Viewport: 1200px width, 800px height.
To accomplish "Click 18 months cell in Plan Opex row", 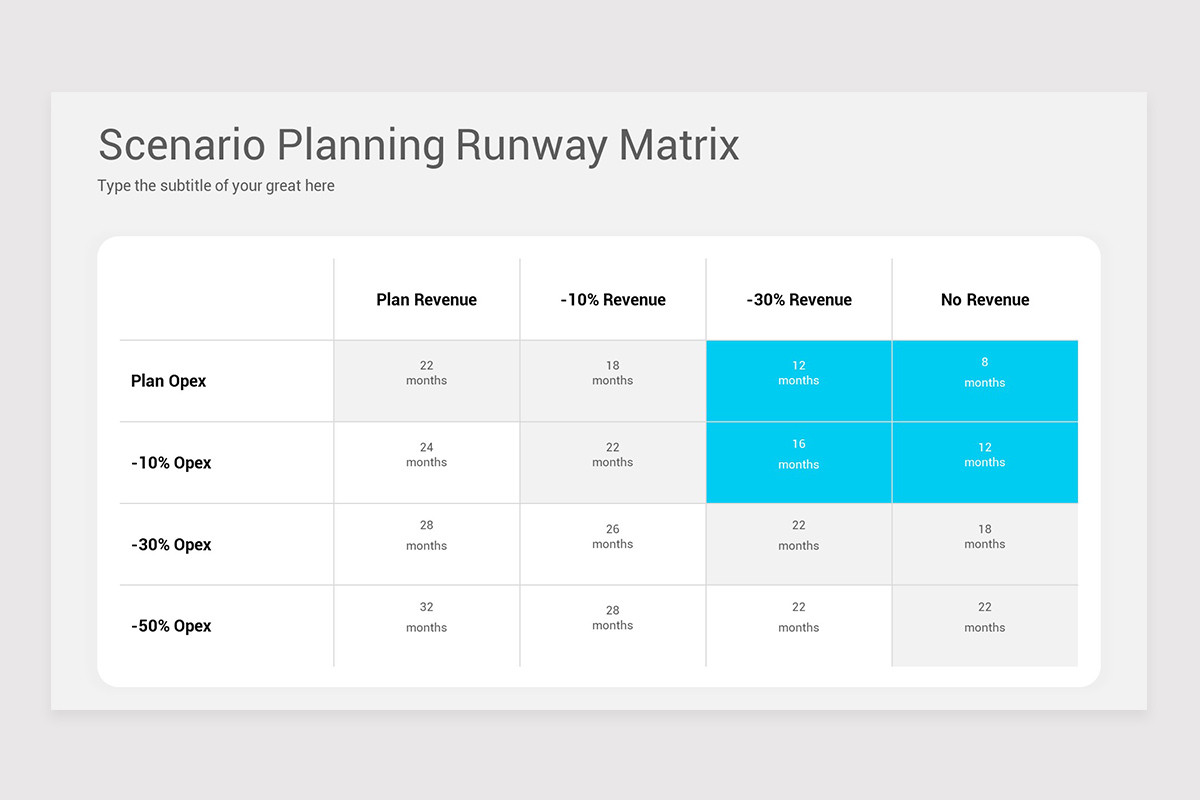I will tap(613, 381).
